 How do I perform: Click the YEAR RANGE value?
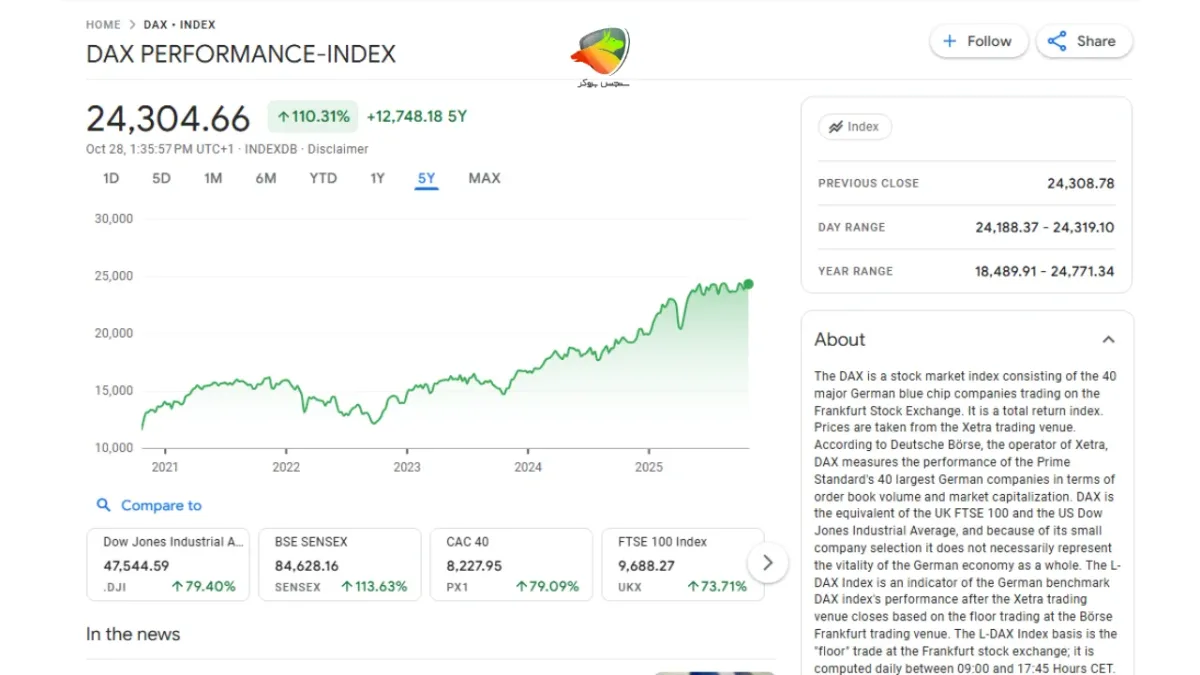point(1045,271)
